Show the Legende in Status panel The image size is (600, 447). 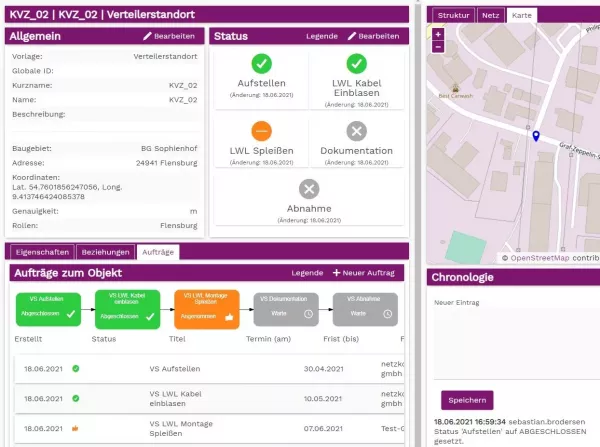tap(321, 36)
